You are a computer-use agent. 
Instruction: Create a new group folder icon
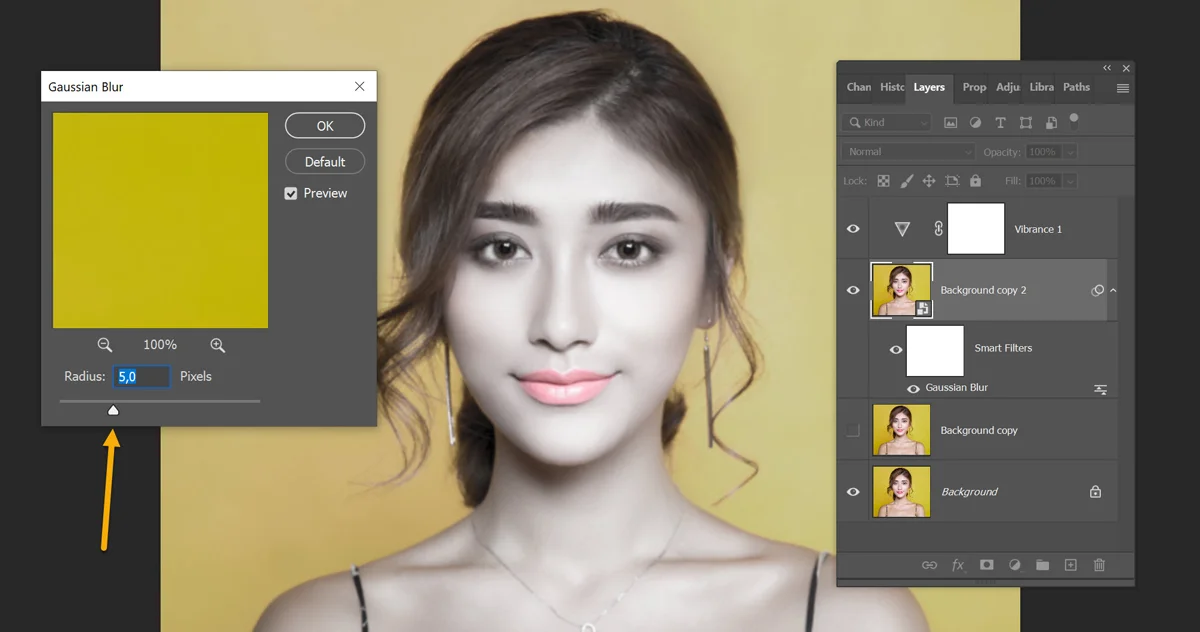pyautogui.click(x=1042, y=565)
